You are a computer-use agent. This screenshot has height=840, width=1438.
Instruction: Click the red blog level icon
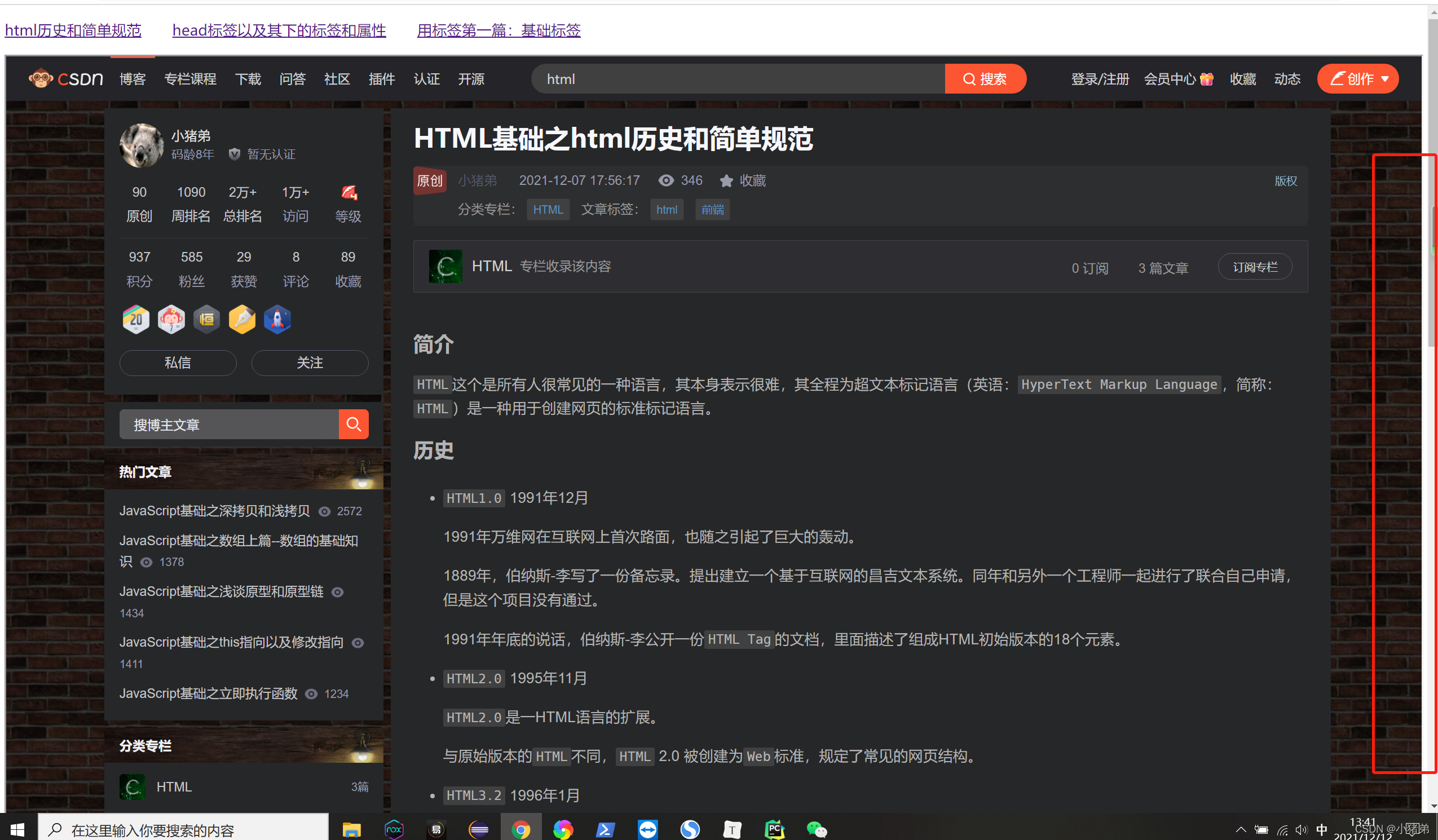[349, 192]
